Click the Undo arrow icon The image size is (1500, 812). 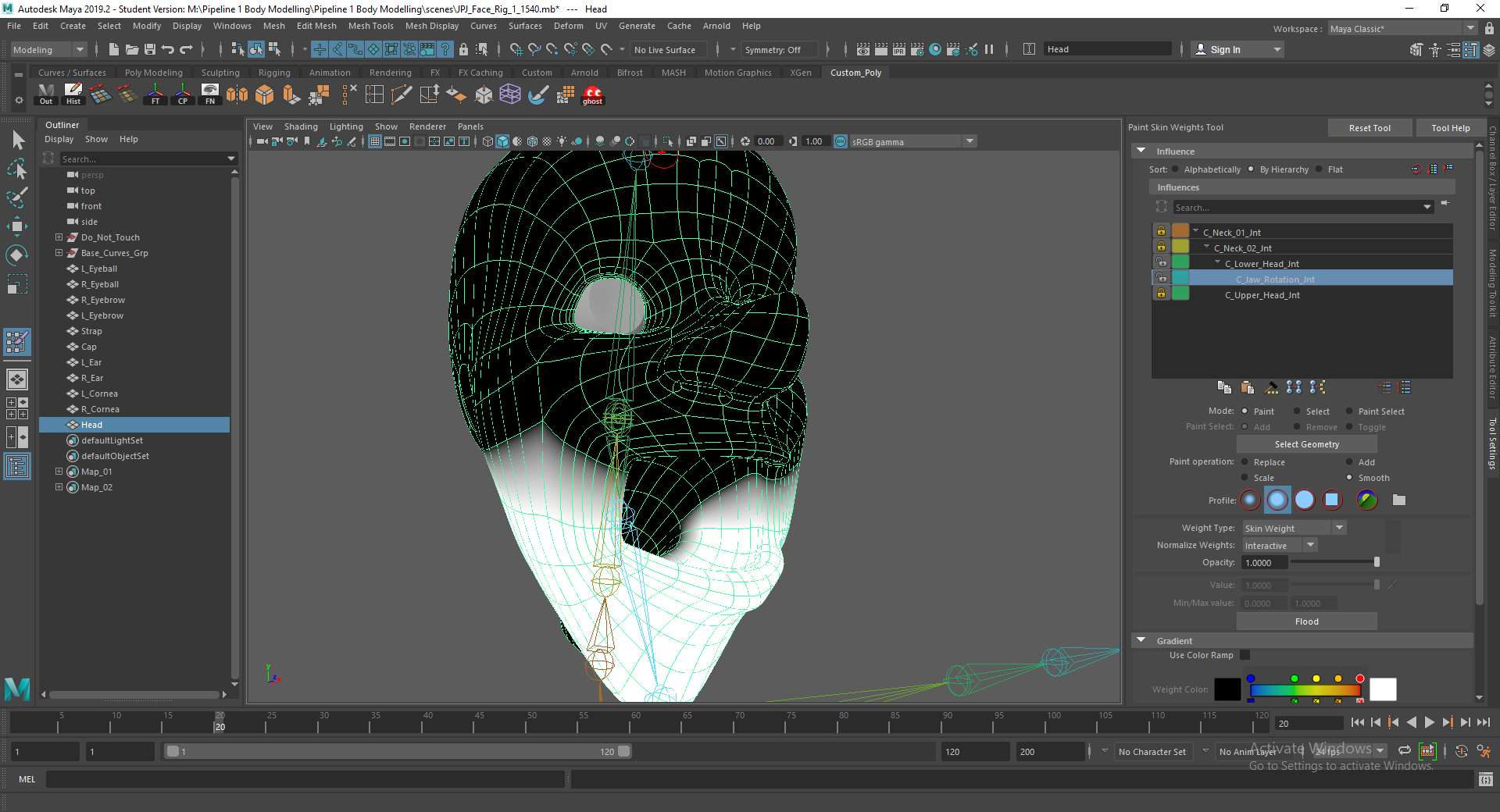[x=168, y=49]
